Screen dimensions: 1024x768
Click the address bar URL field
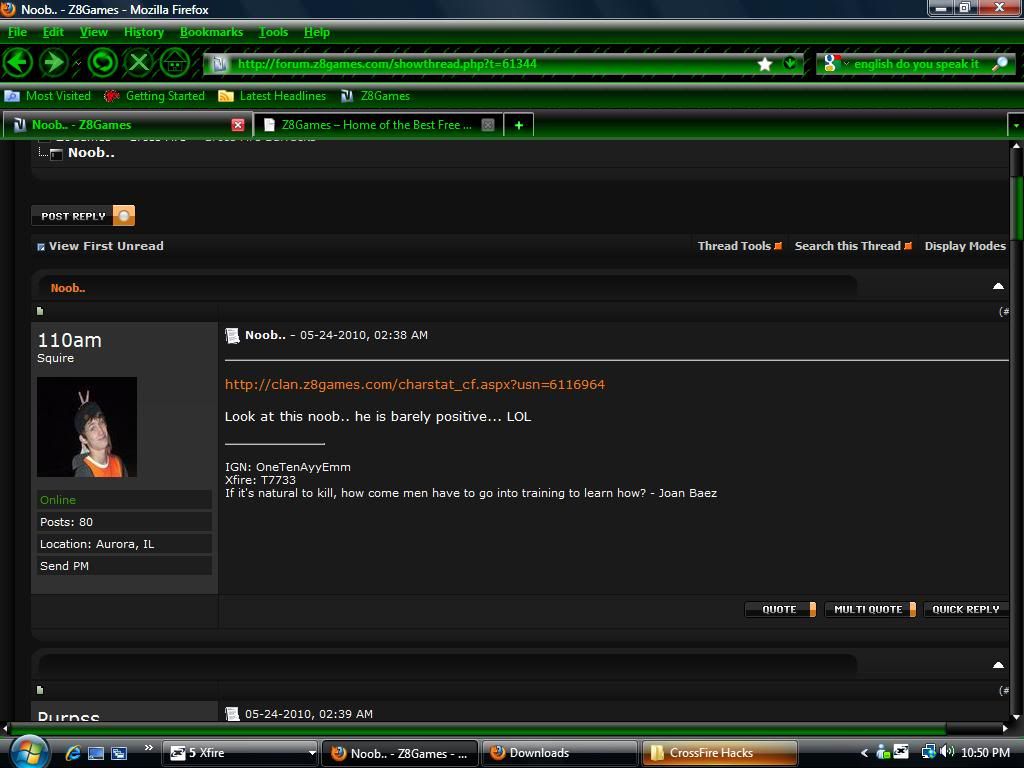[490, 64]
